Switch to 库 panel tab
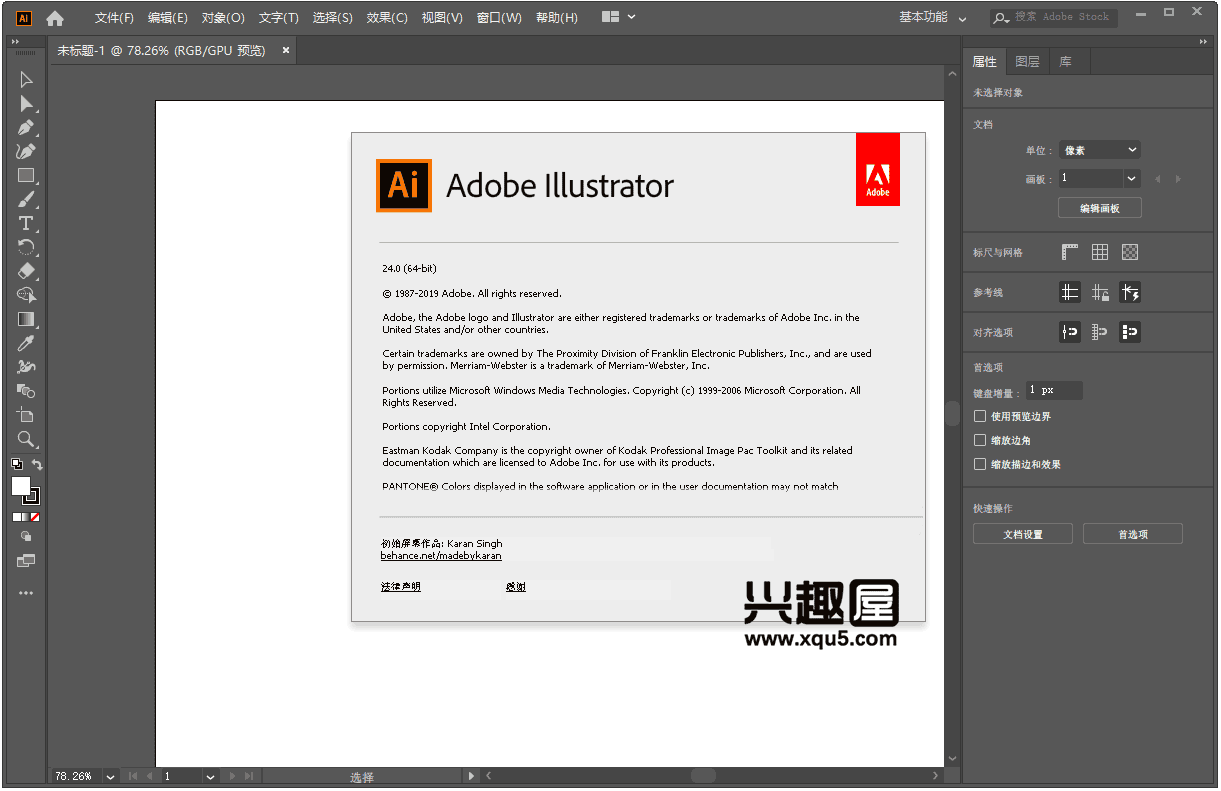Viewport: 1221px width, 791px height. pyautogui.click(x=1065, y=62)
